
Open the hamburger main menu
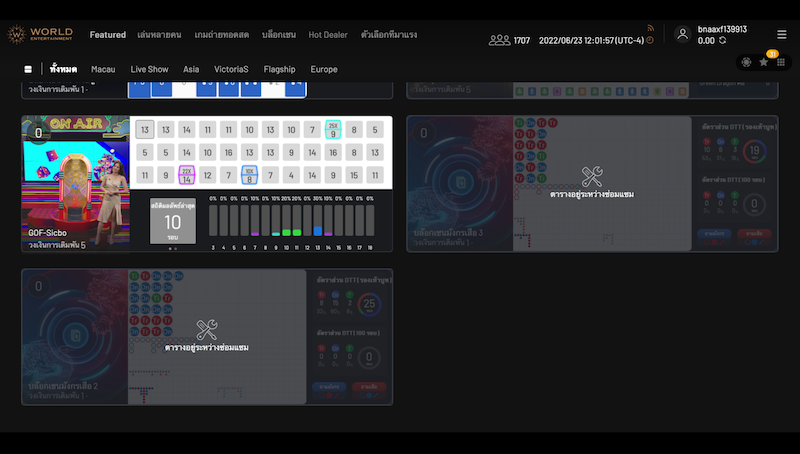coord(781,34)
